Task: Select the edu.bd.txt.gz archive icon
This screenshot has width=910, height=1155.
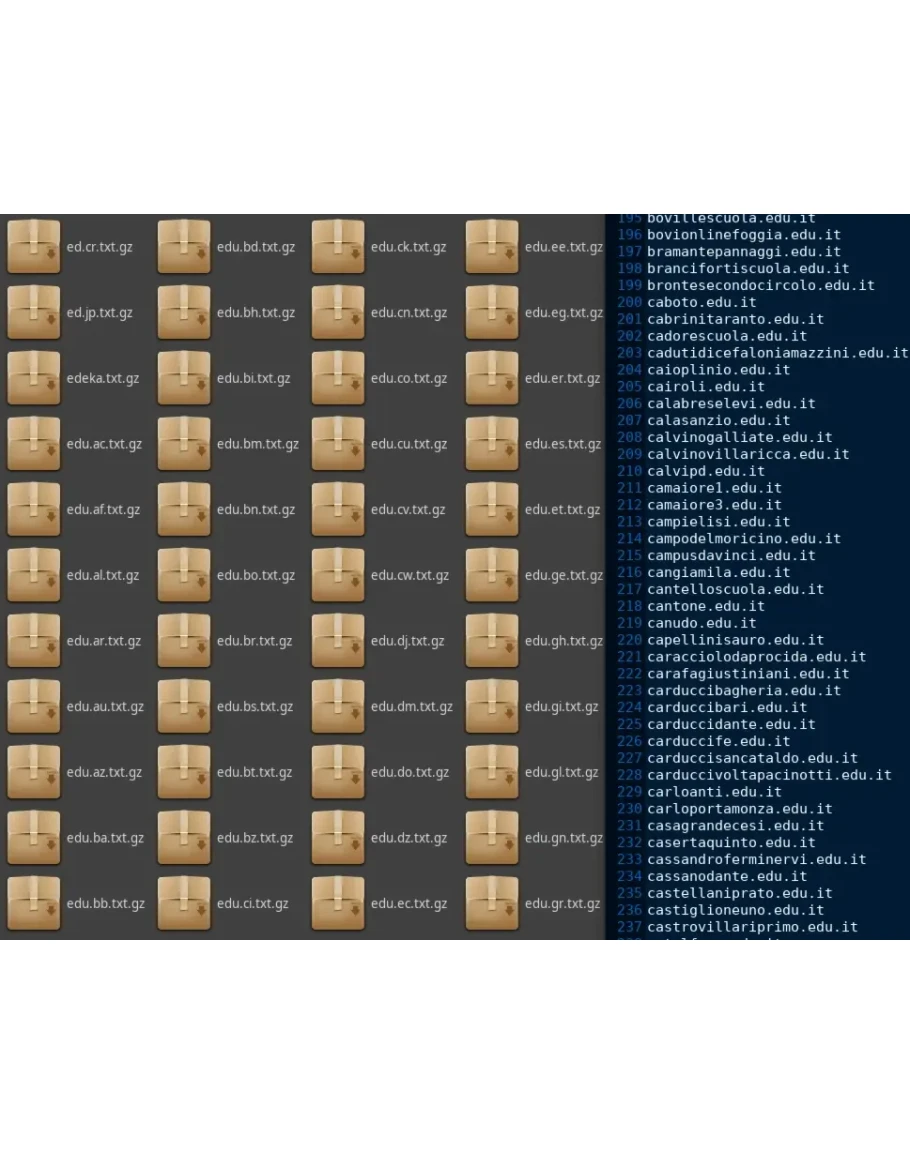Action: [184, 247]
